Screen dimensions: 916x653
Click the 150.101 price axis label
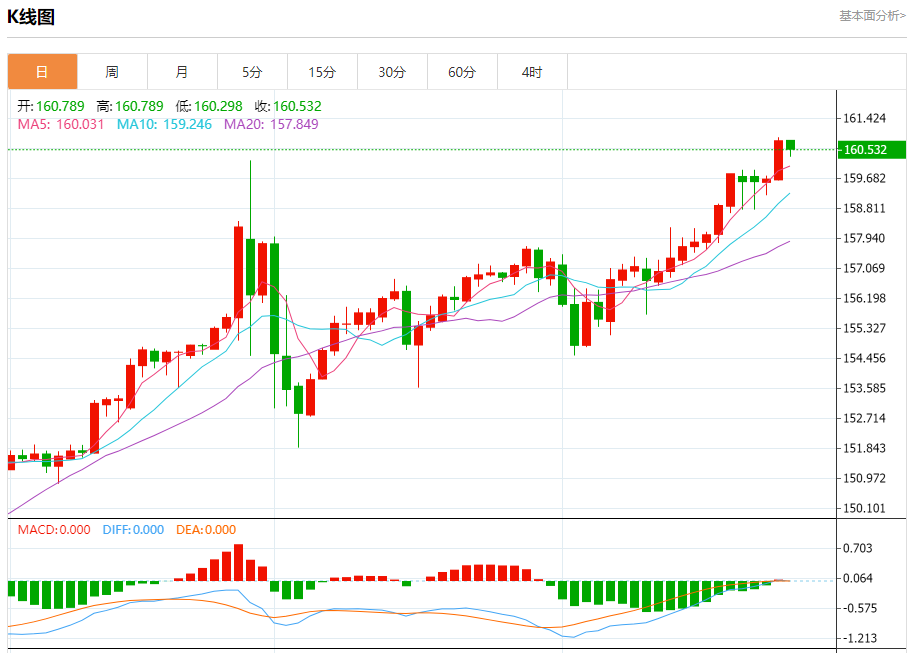tap(864, 509)
